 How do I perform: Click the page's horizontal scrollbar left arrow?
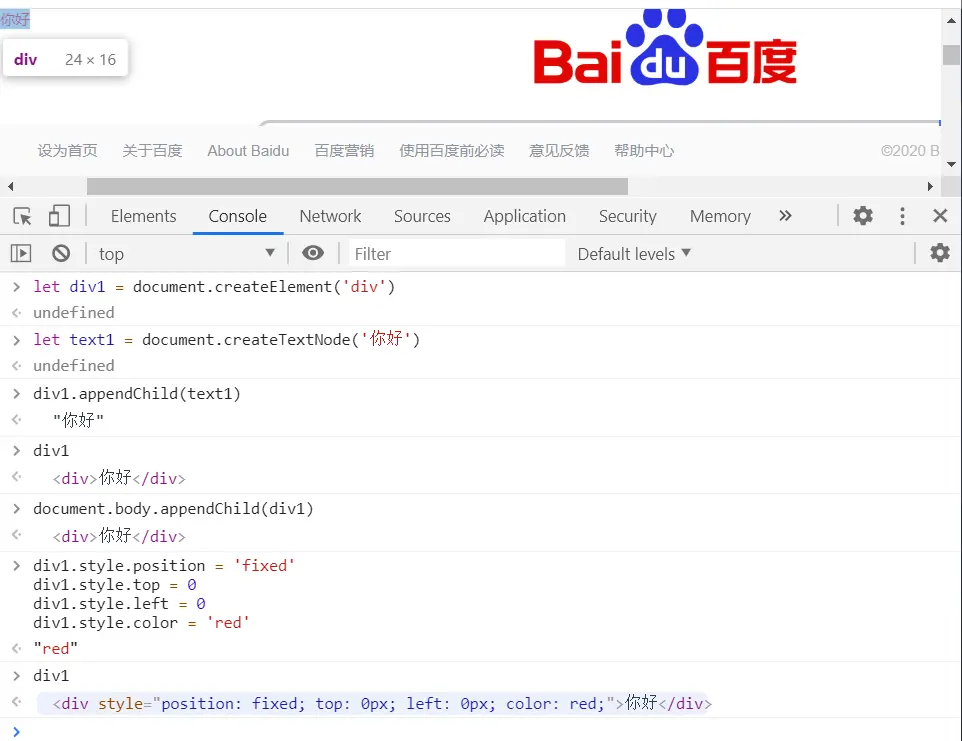point(10,186)
